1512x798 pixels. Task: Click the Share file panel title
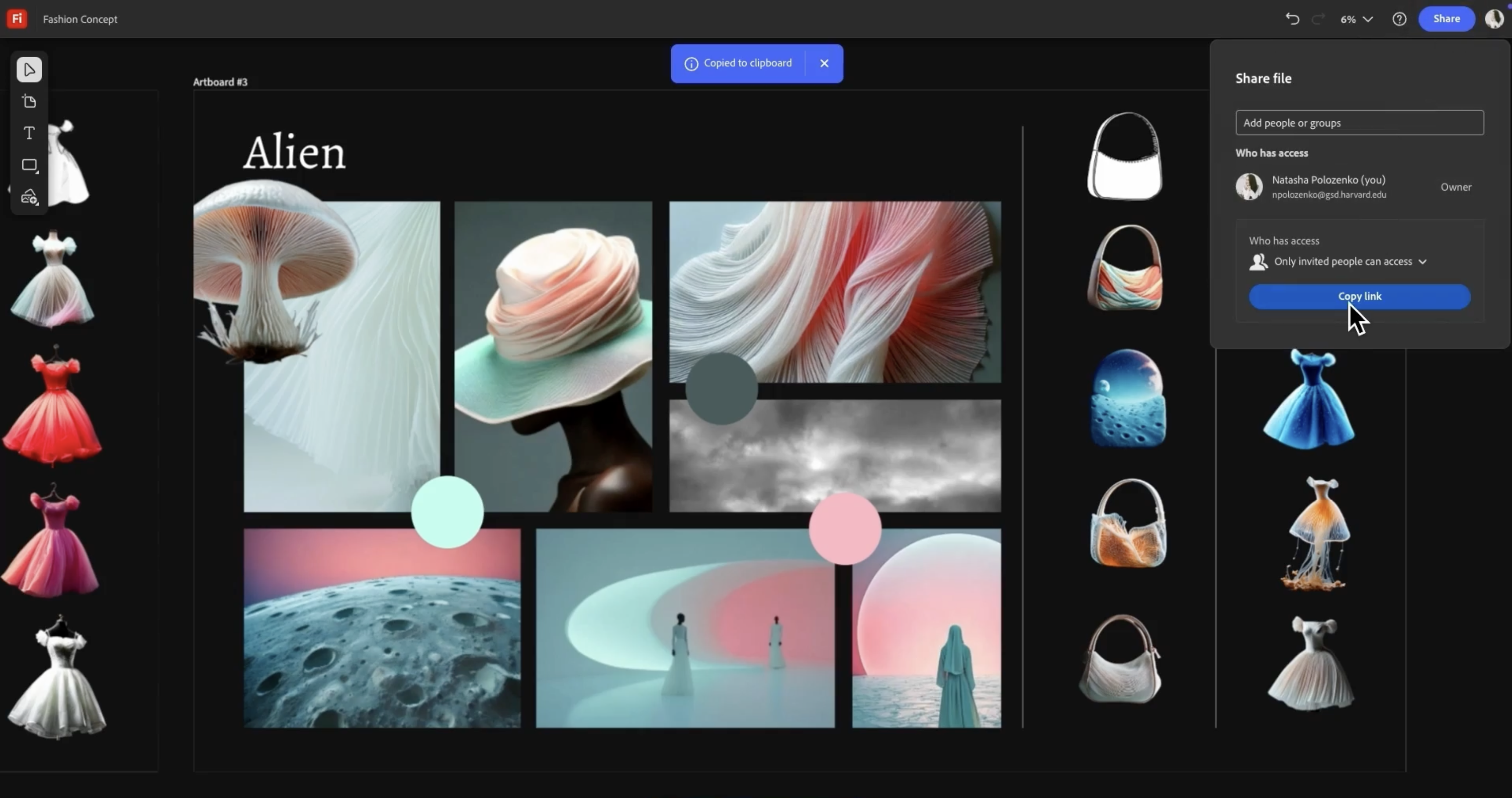coord(1263,79)
